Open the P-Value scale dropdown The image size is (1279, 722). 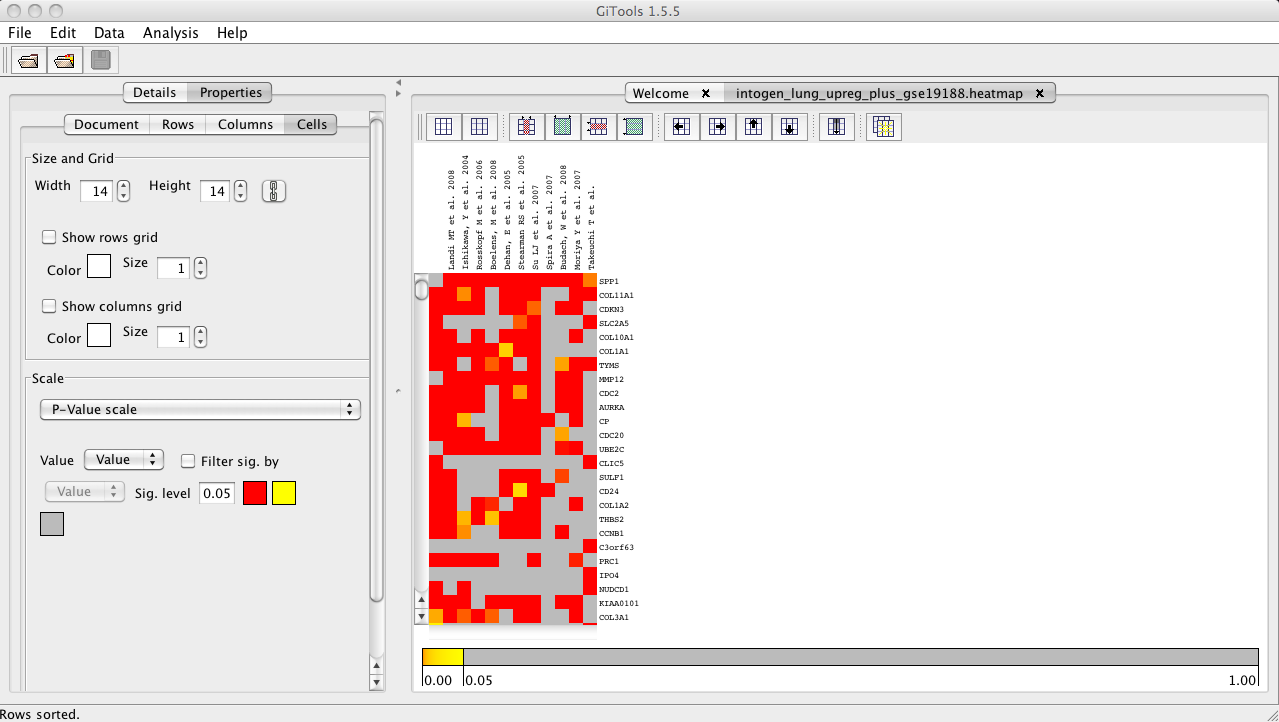[200, 409]
